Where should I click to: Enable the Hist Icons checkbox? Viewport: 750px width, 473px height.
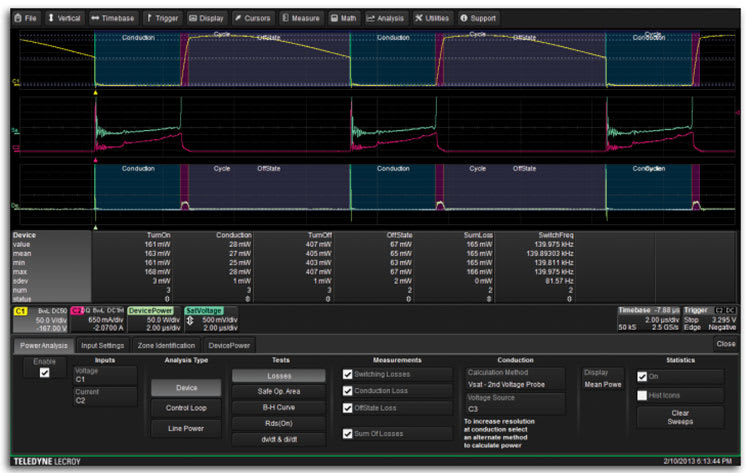click(x=642, y=395)
